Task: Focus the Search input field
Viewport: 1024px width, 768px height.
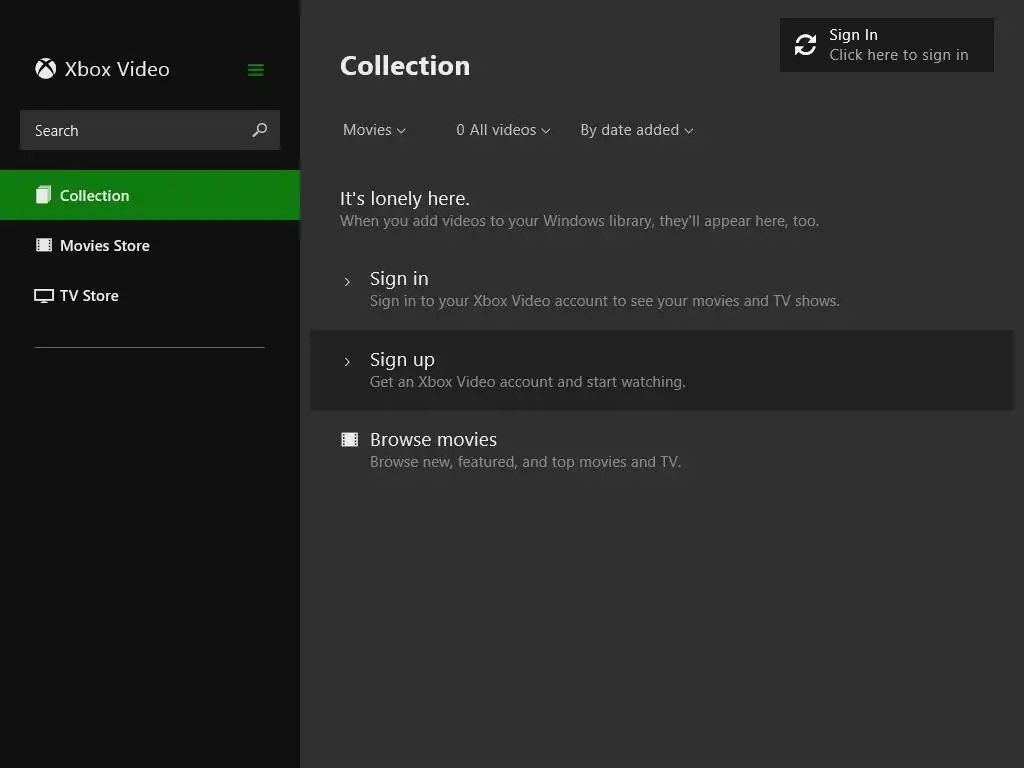Action: pyautogui.click(x=135, y=131)
